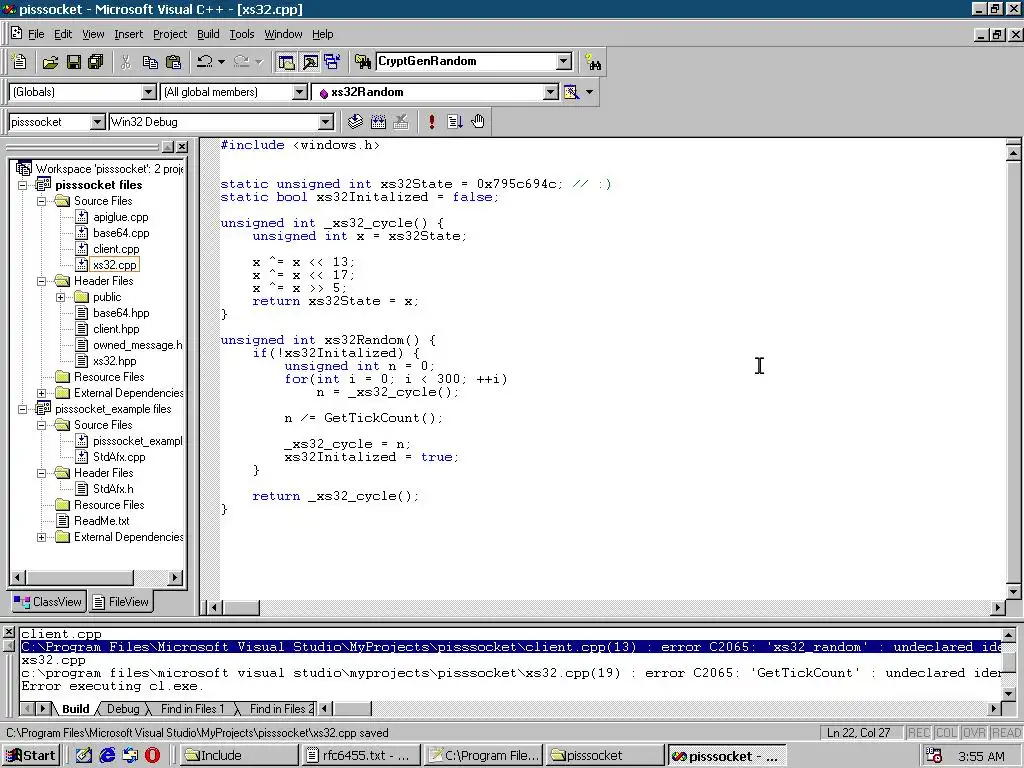
Task: Select ReadMe.txt in the file tree
Action: tap(102, 521)
